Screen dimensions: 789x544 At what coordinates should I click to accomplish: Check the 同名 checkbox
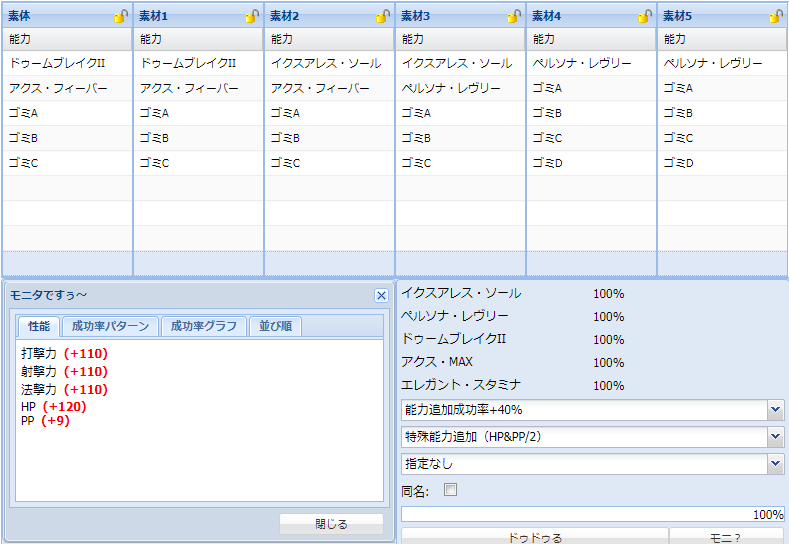[450, 490]
